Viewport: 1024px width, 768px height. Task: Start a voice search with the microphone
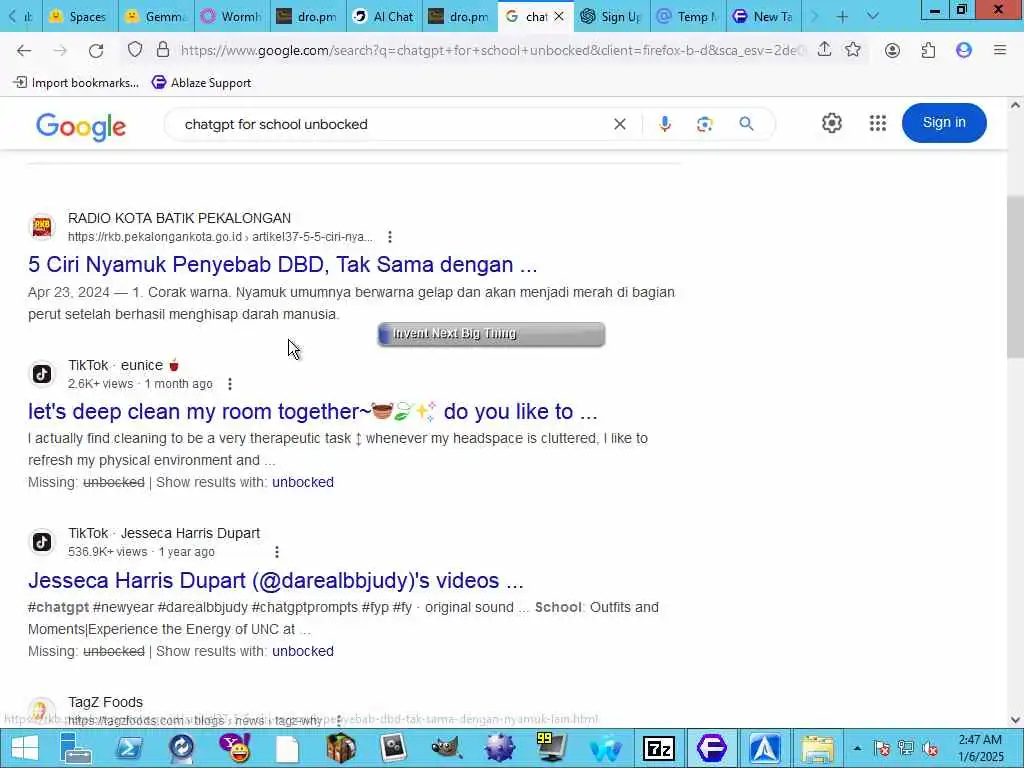click(665, 124)
